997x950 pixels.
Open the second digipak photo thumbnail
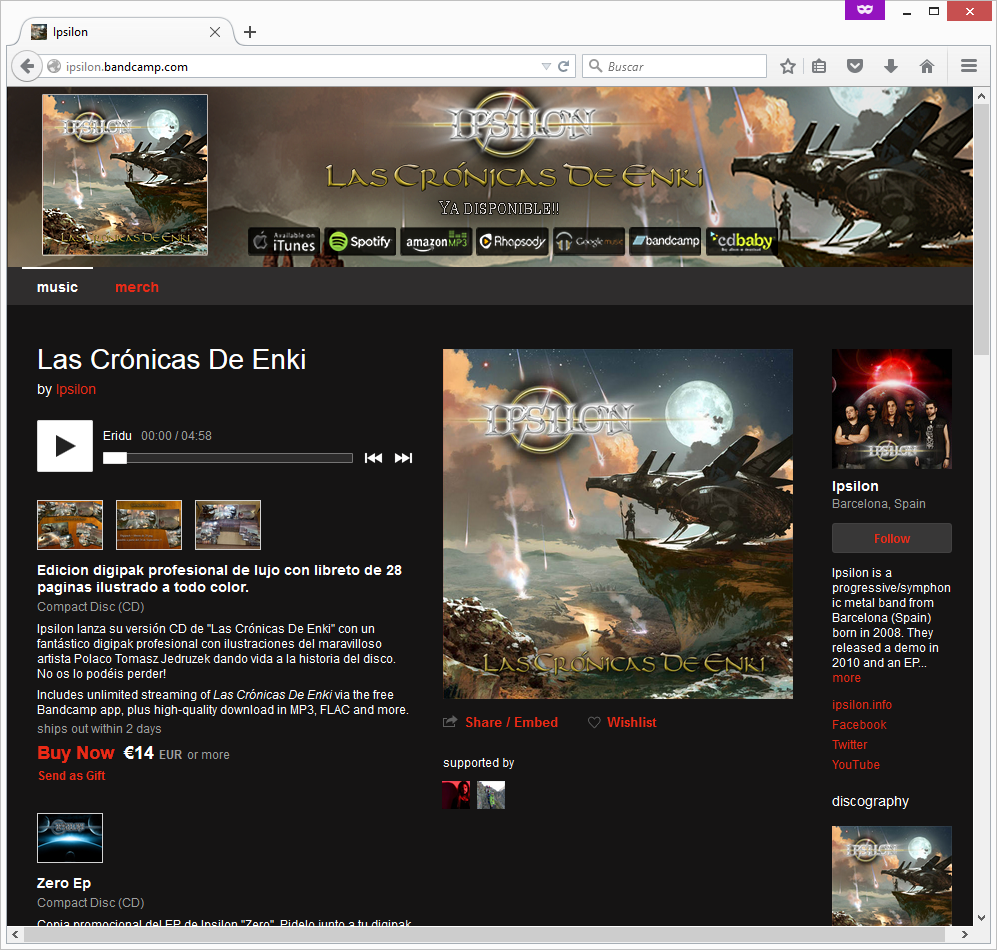pos(149,525)
